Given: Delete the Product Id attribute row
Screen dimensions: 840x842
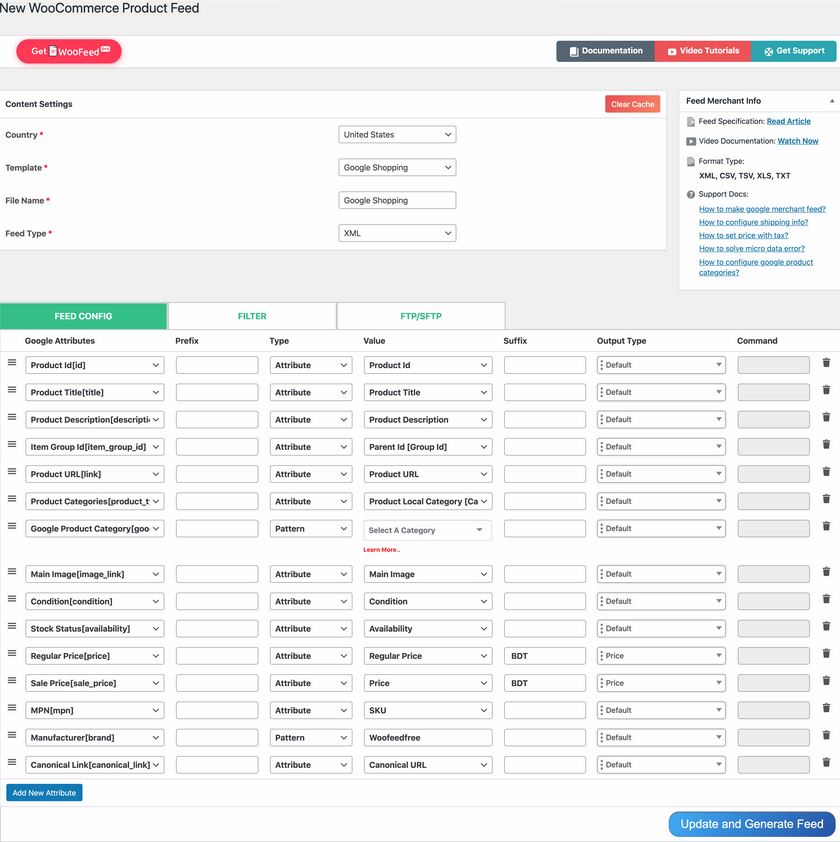Looking at the screenshot, I should (x=826, y=363).
